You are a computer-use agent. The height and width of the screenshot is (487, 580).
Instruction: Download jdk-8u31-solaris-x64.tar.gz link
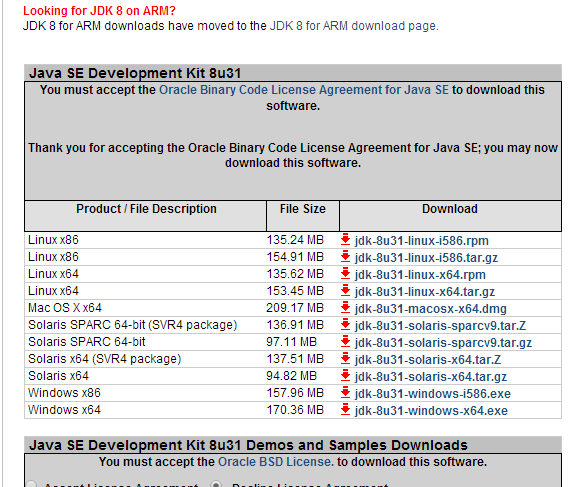431,377
